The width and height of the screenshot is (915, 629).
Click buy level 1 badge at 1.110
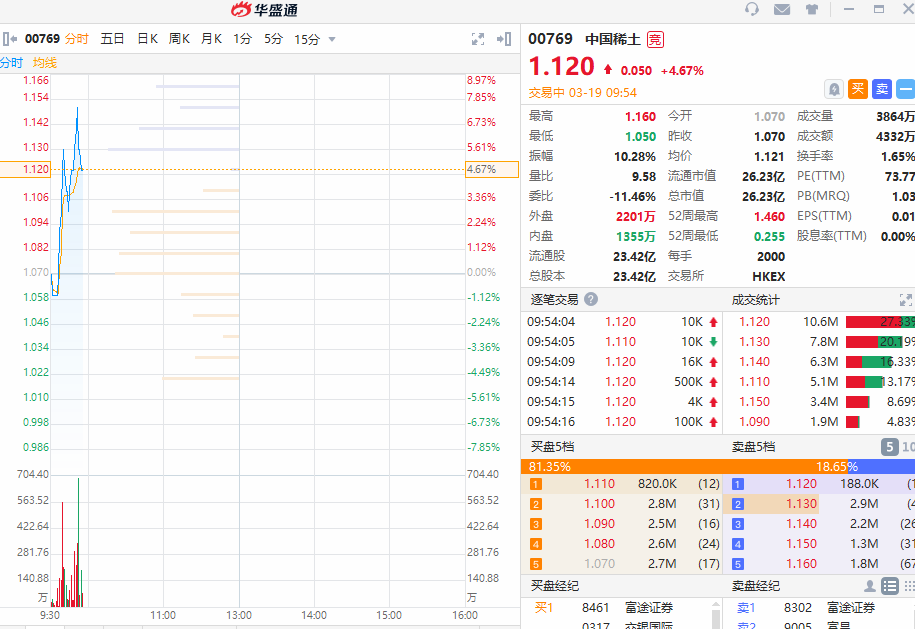[536, 484]
